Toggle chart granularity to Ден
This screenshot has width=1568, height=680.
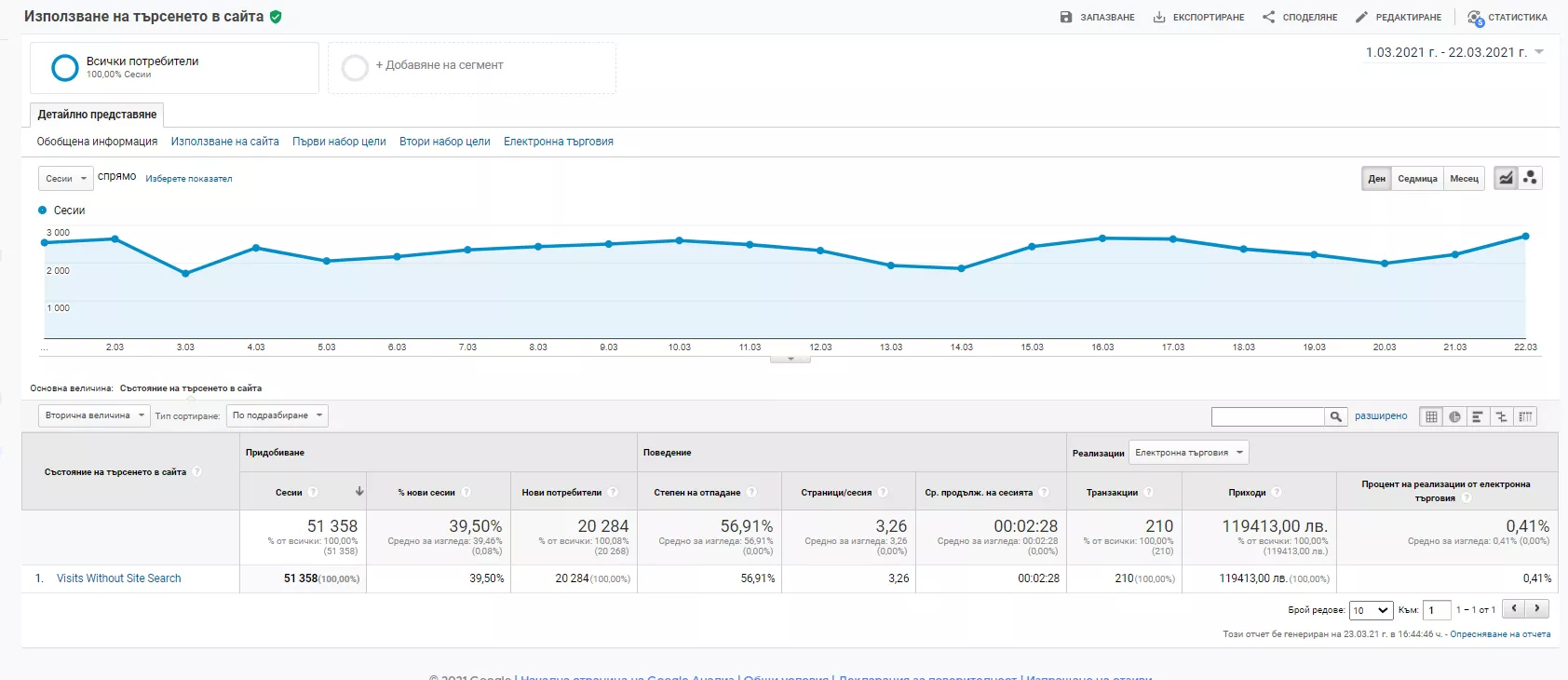1376,179
